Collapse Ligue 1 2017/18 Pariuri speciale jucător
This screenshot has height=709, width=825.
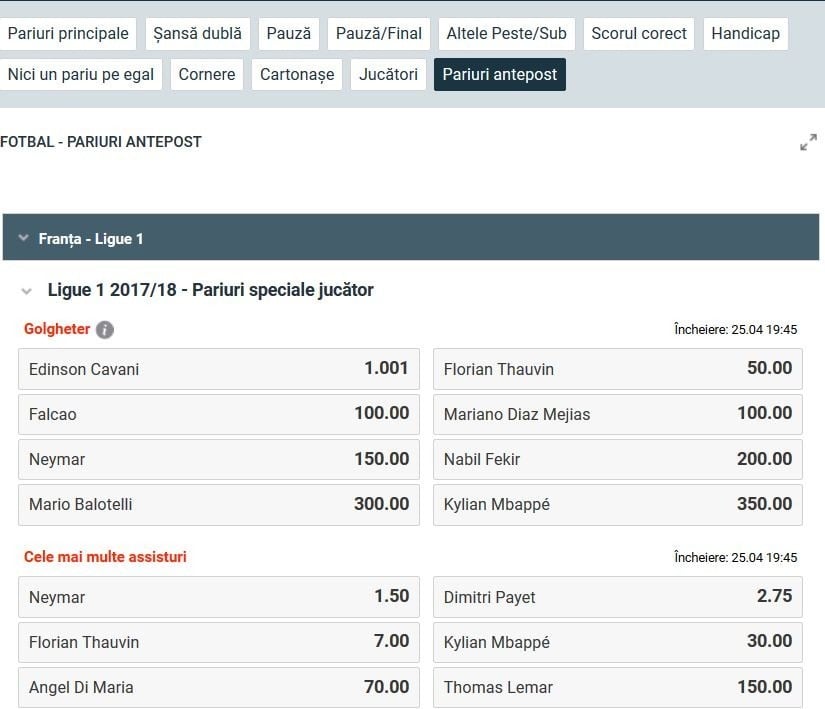point(27,291)
